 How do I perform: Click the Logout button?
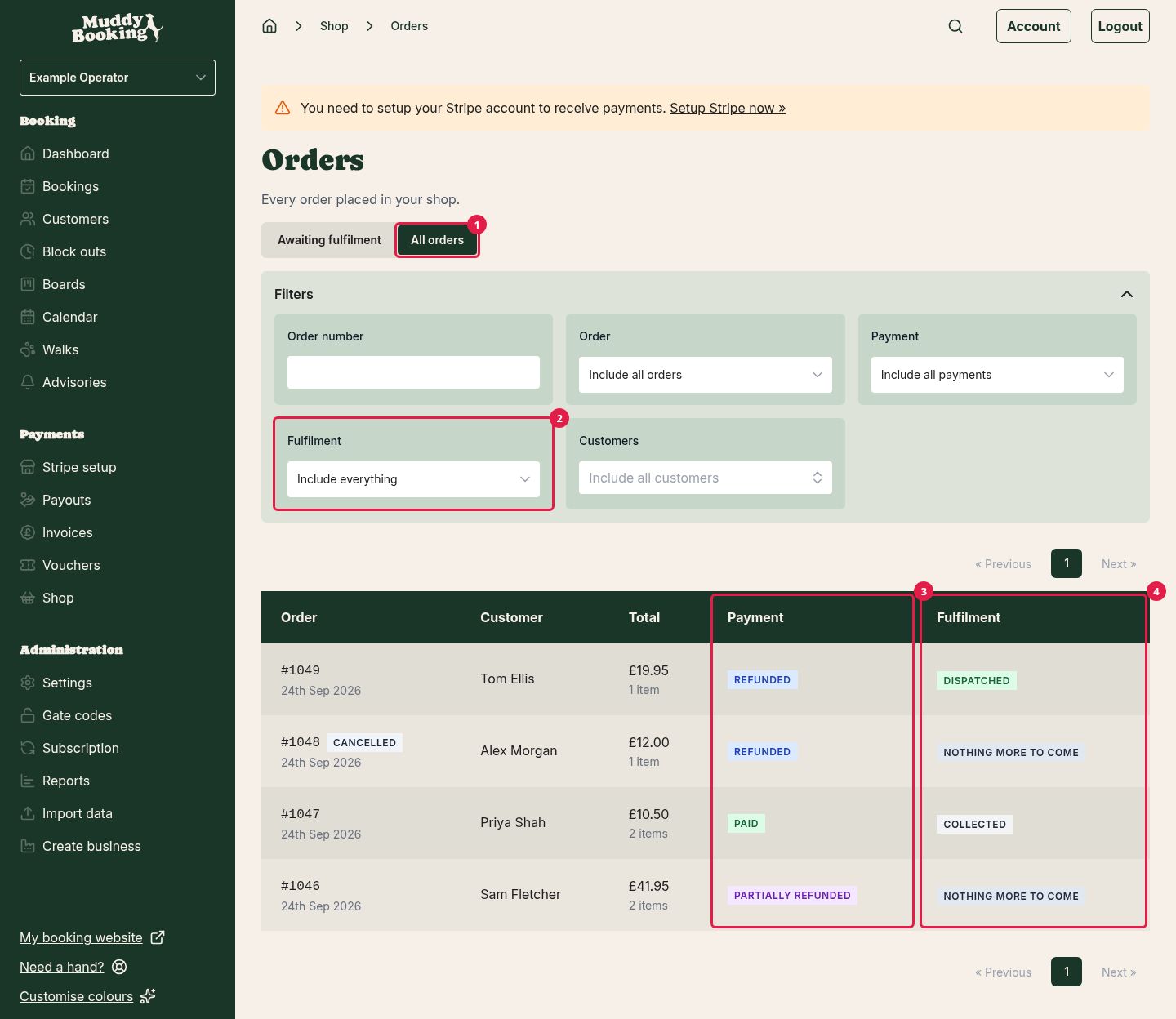1120,26
